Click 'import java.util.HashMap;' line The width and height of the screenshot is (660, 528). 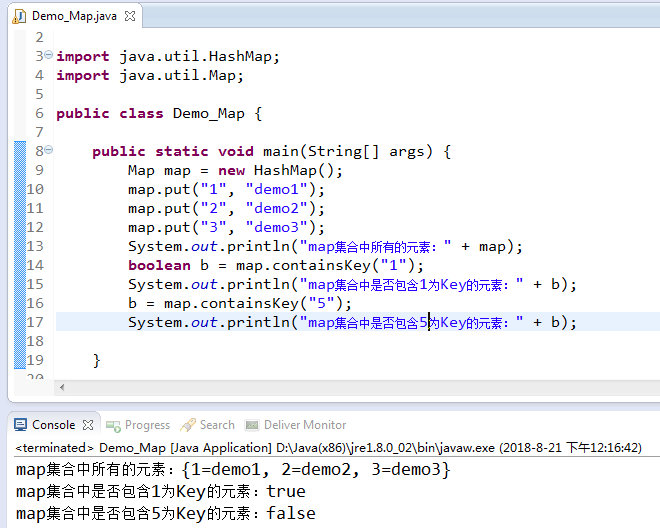point(168,56)
